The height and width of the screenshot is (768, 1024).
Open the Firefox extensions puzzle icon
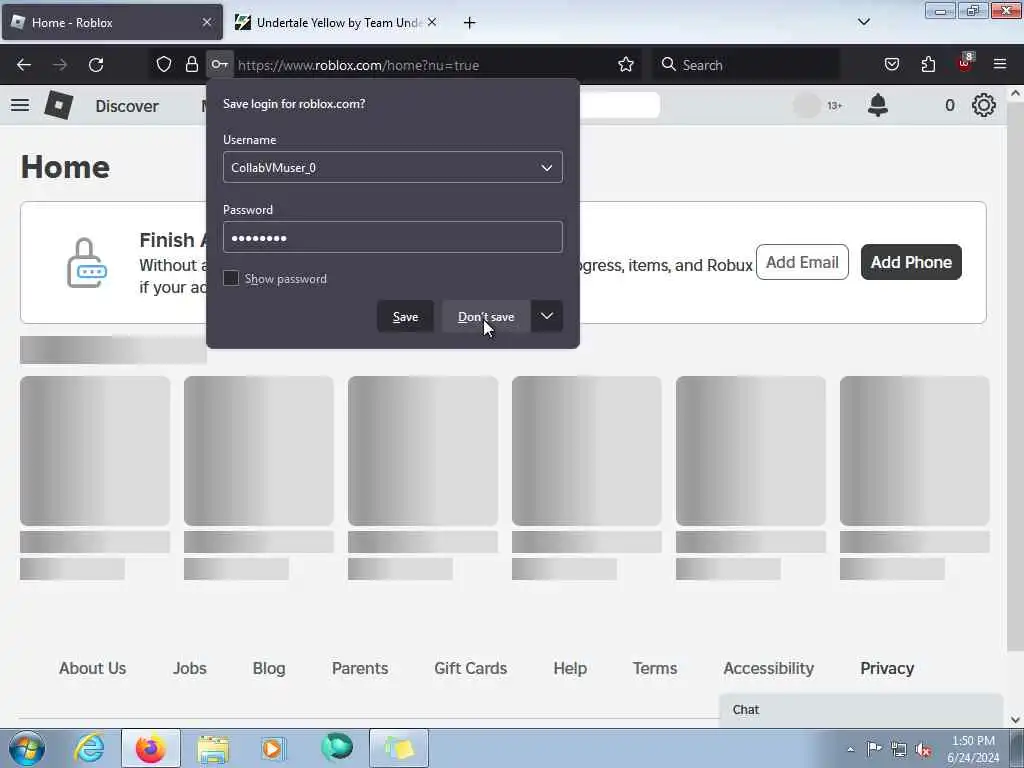pyautogui.click(x=928, y=64)
